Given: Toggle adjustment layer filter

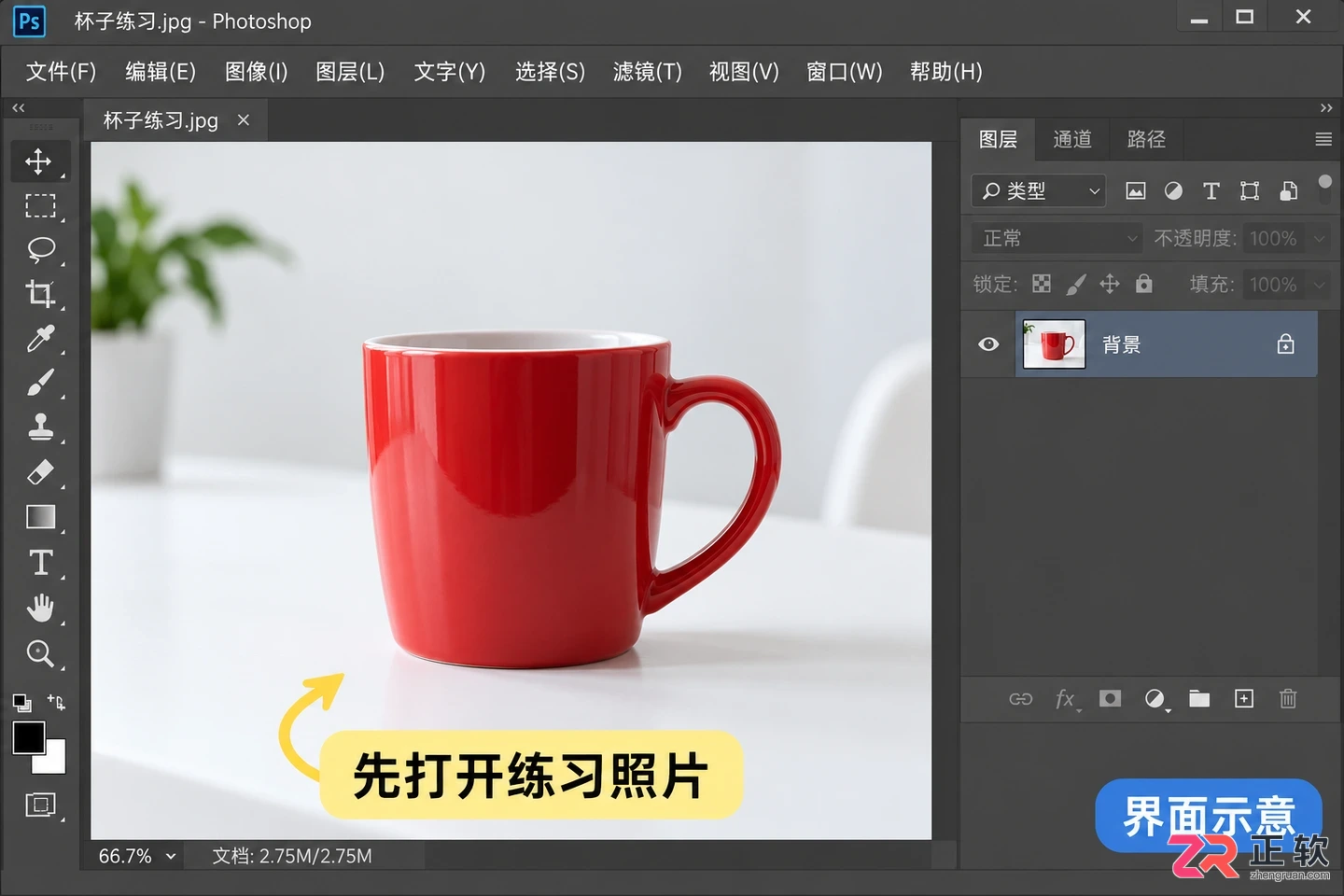Looking at the screenshot, I should 1173,191.
